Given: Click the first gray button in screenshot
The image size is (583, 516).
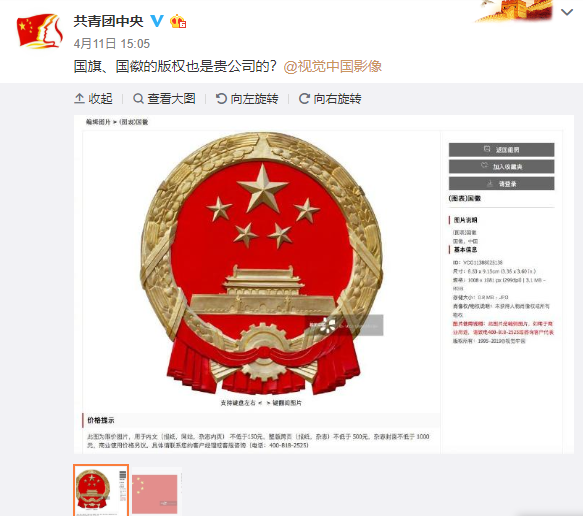Looking at the screenshot, I should pyautogui.click(x=501, y=149).
